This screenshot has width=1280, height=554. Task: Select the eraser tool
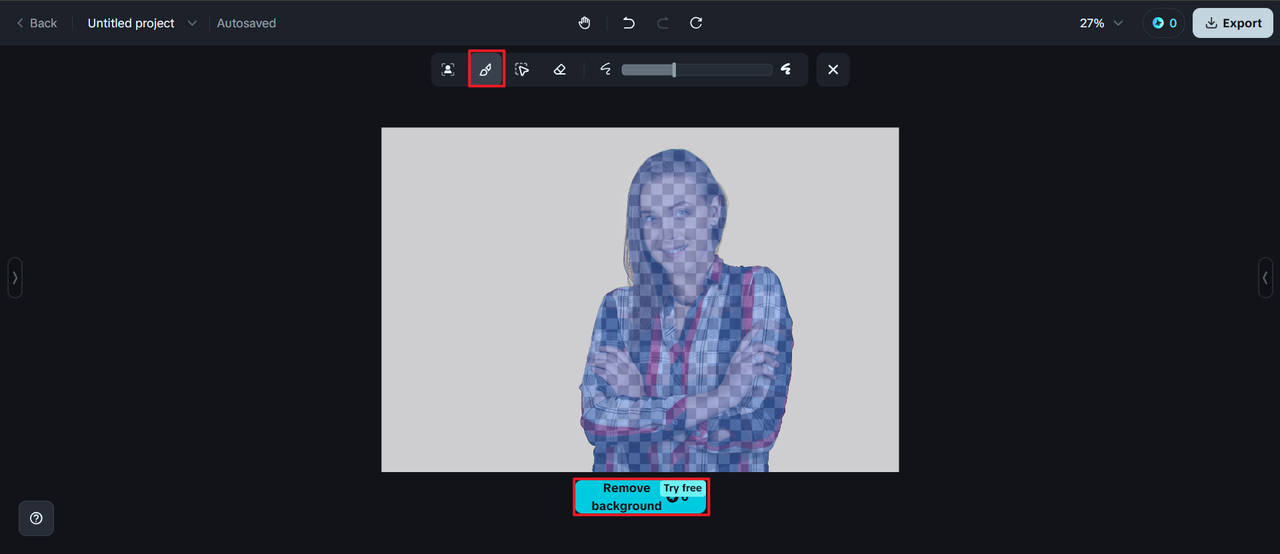560,70
